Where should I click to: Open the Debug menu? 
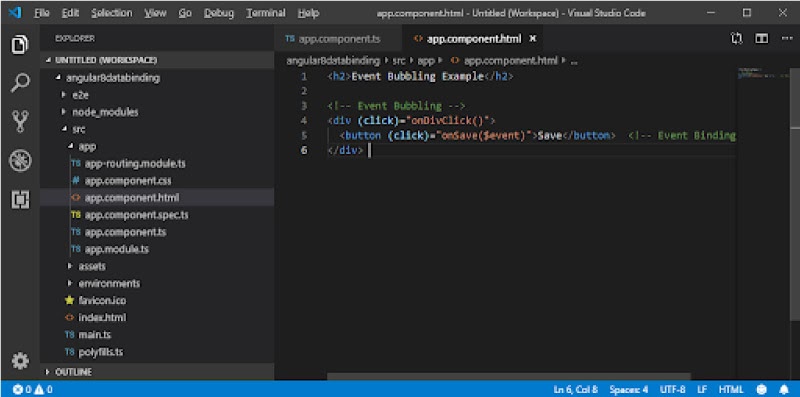[x=219, y=13]
